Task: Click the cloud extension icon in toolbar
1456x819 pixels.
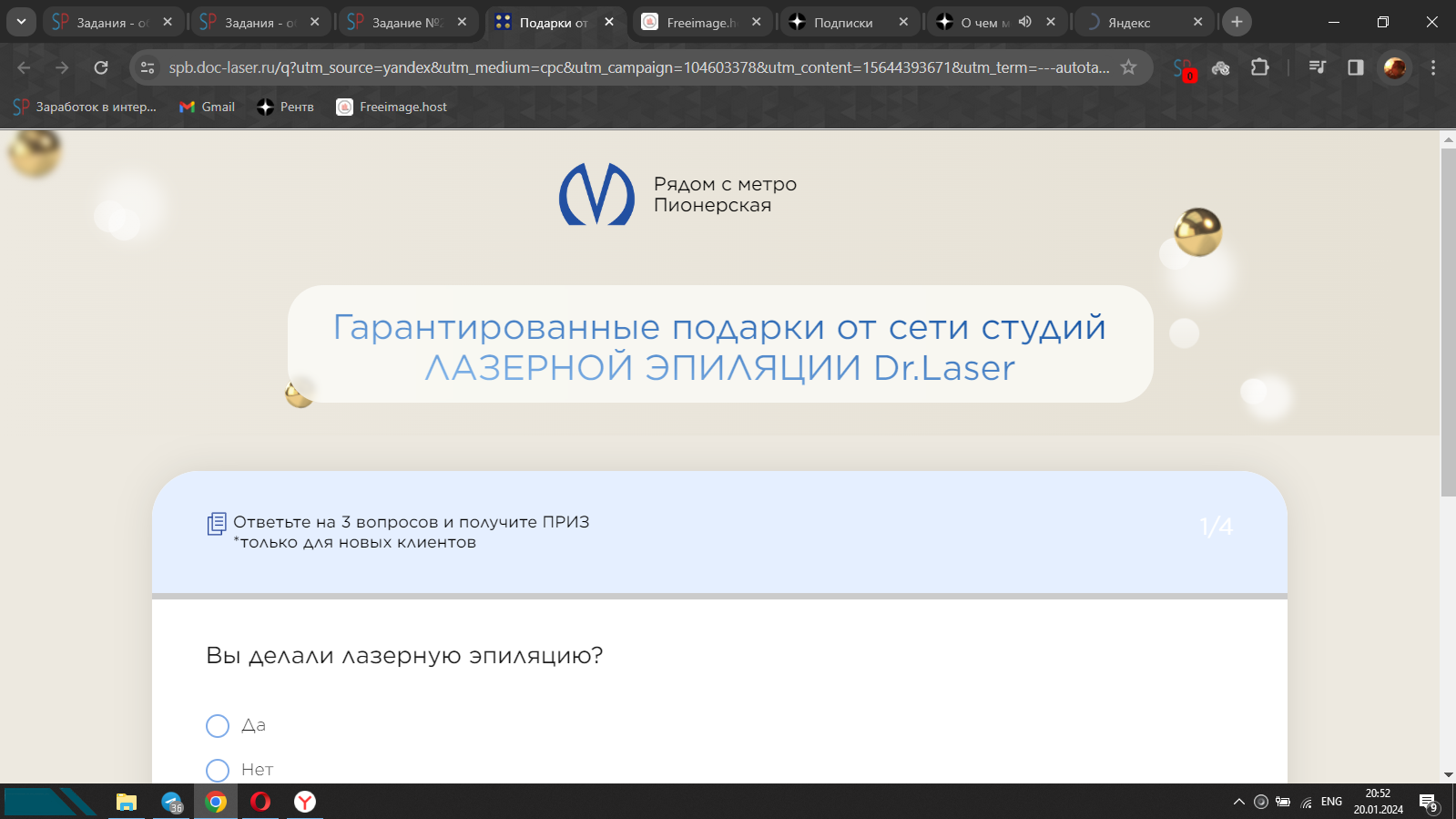Action: 1221,67
